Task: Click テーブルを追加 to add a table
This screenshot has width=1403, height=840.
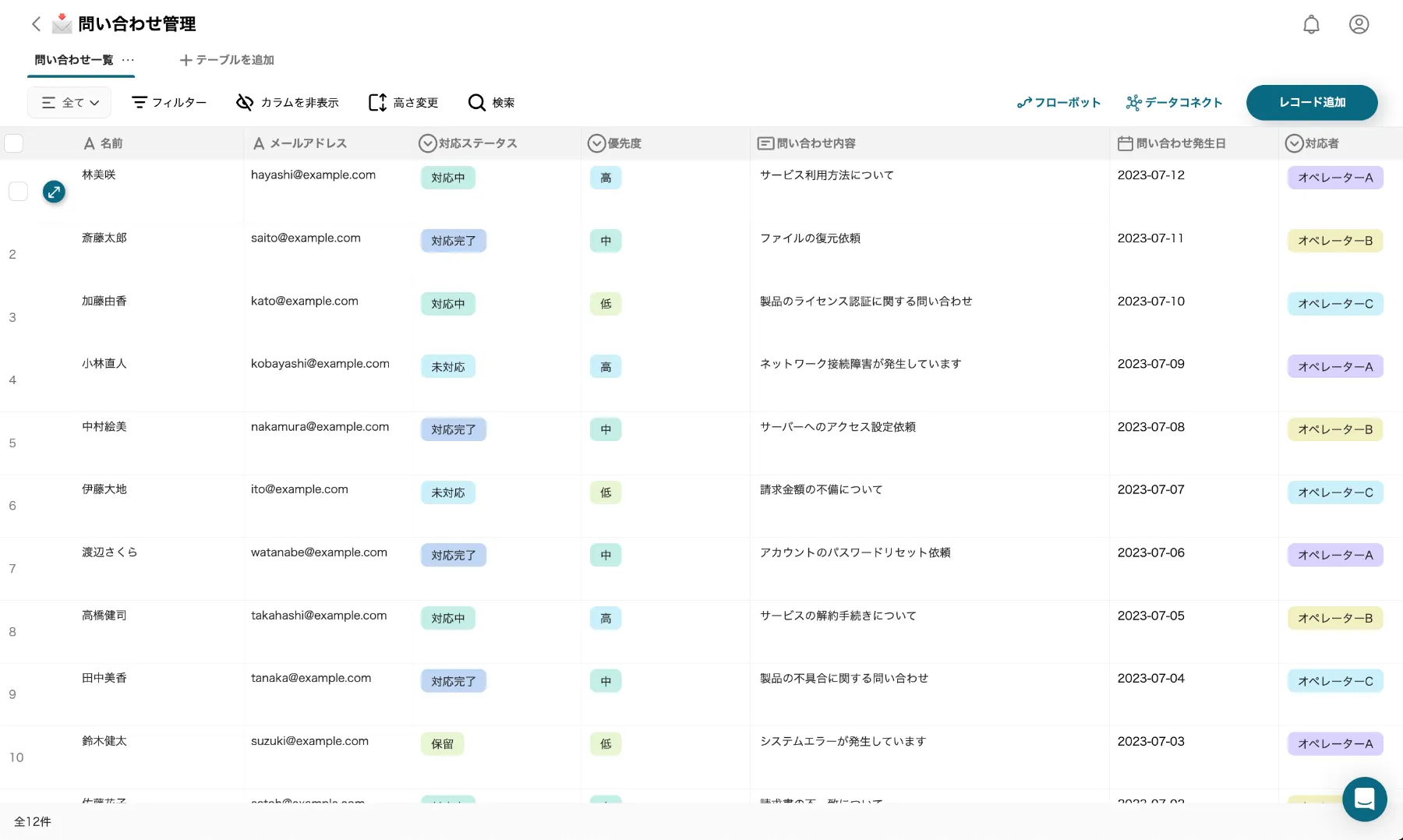Action: pyautogui.click(x=227, y=60)
